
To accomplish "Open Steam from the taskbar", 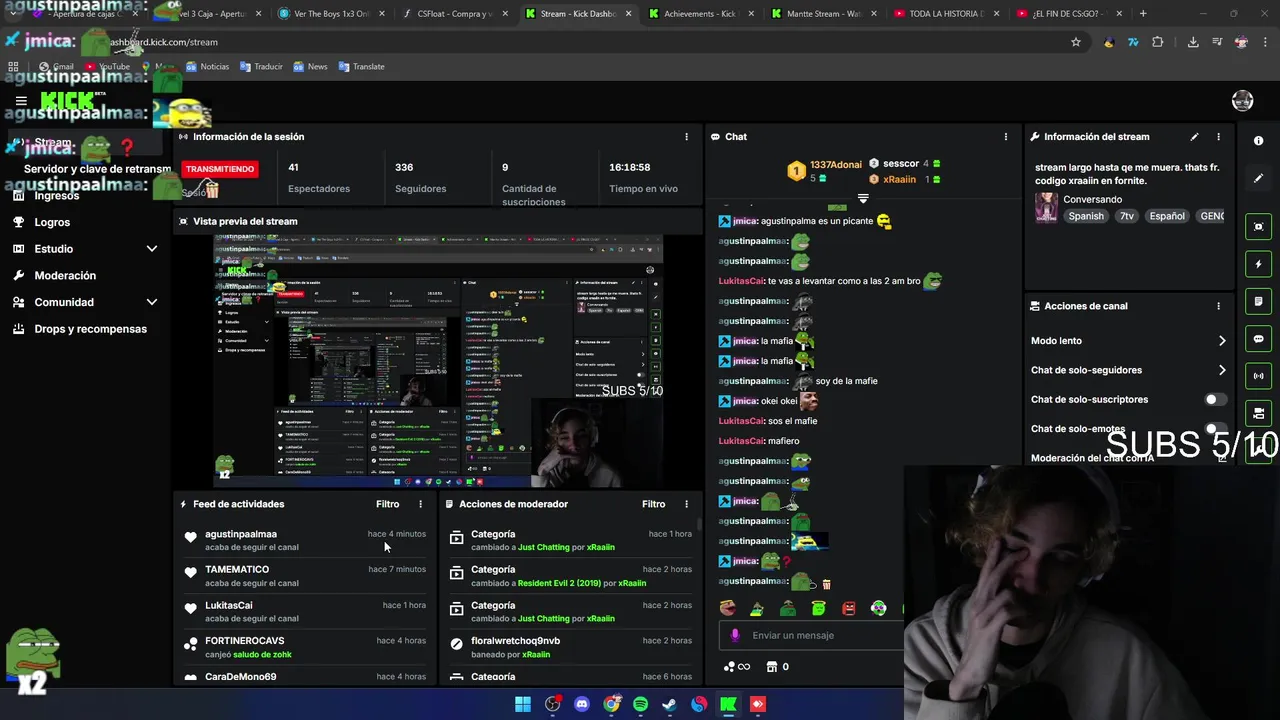I will pos(670,704).
